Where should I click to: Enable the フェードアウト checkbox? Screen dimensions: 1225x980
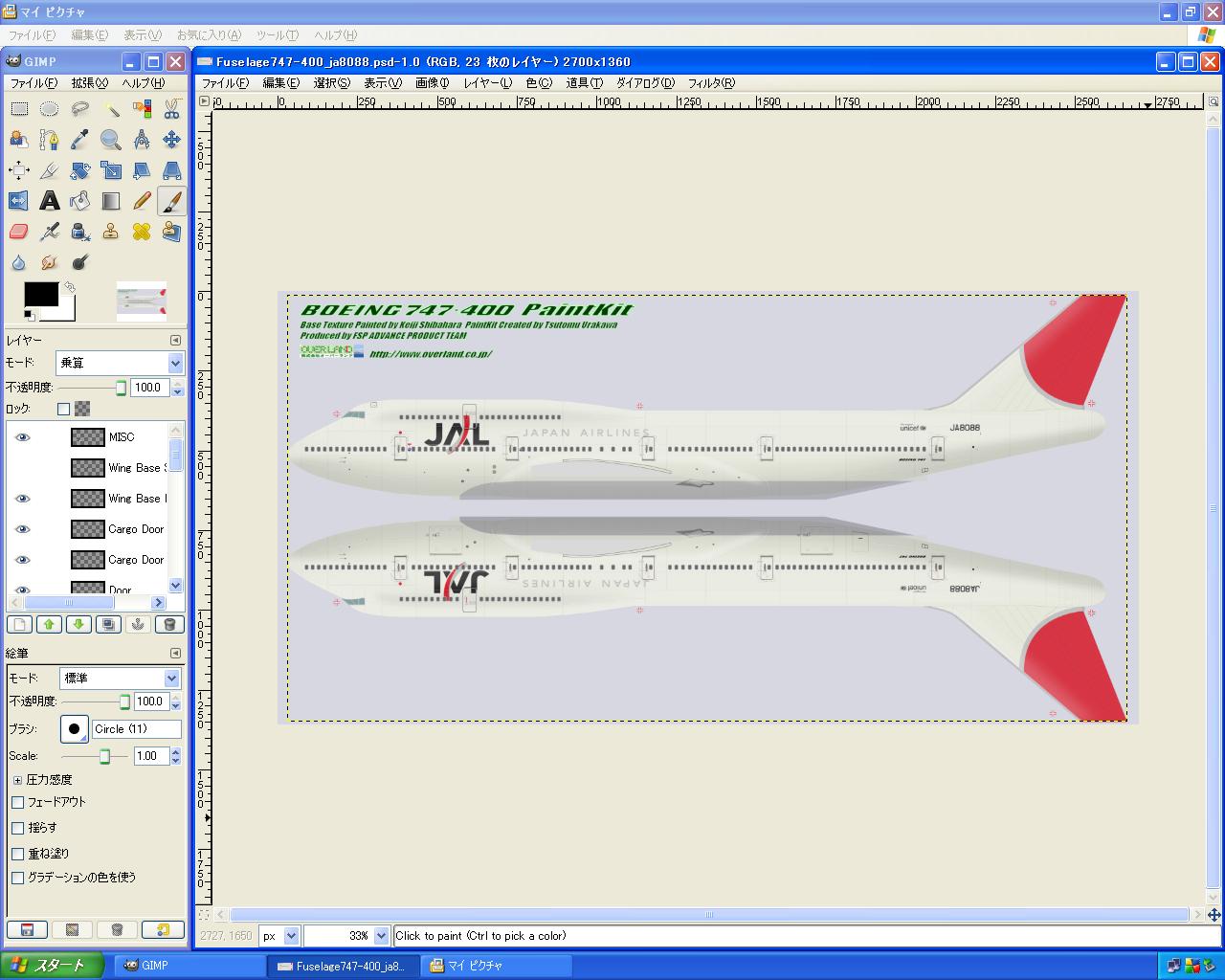[17, 802]
